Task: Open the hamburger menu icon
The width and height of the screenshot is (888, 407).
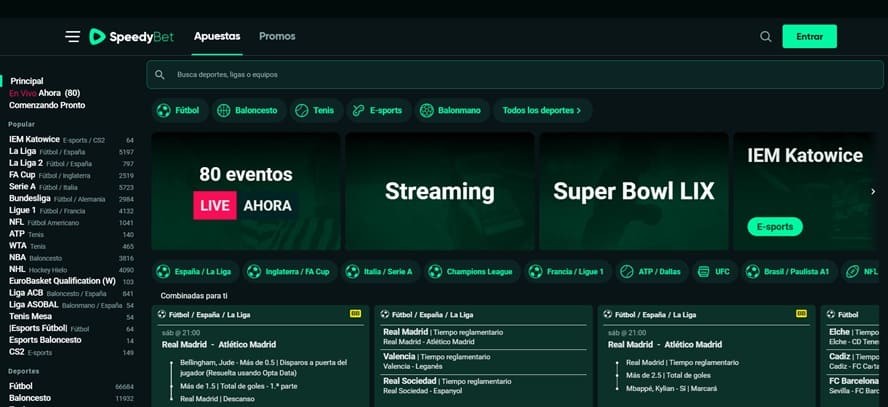Action: pos(72,37)
